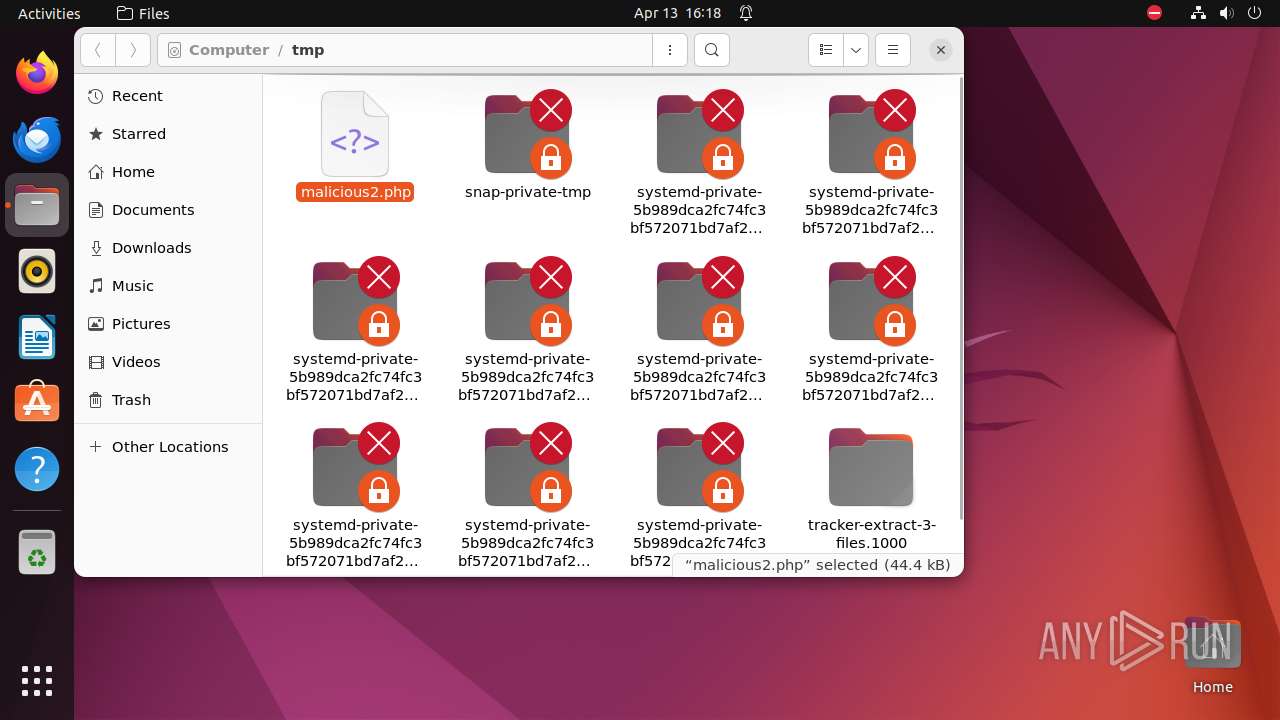
Task: Click the Starred star icon in sidebar
Action: tap(96, 134)
